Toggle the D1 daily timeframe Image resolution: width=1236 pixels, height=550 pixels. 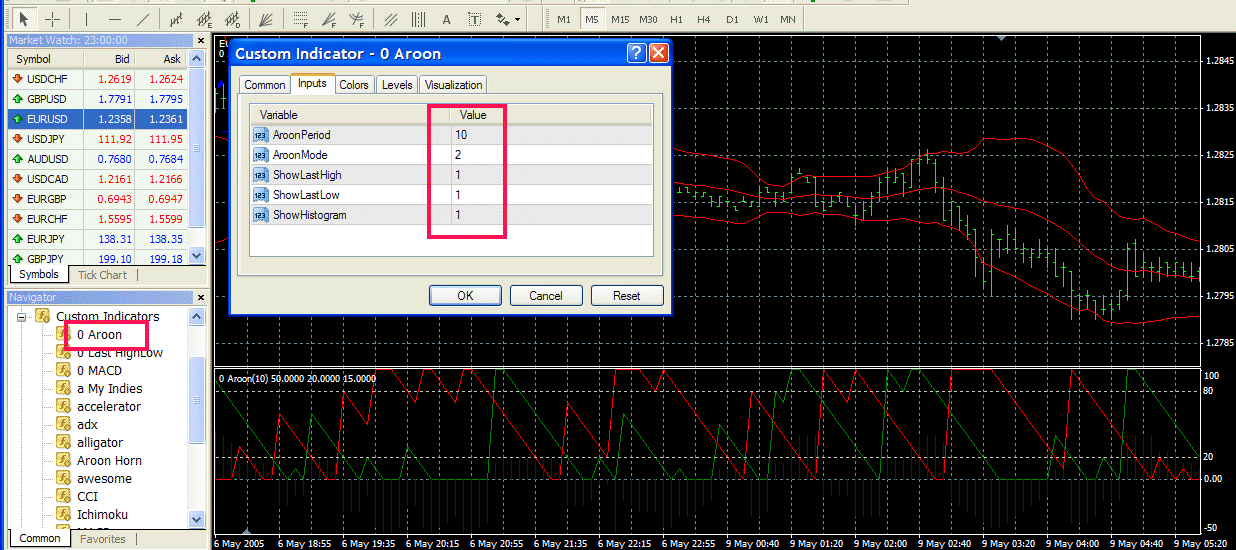tap(733, 19)
